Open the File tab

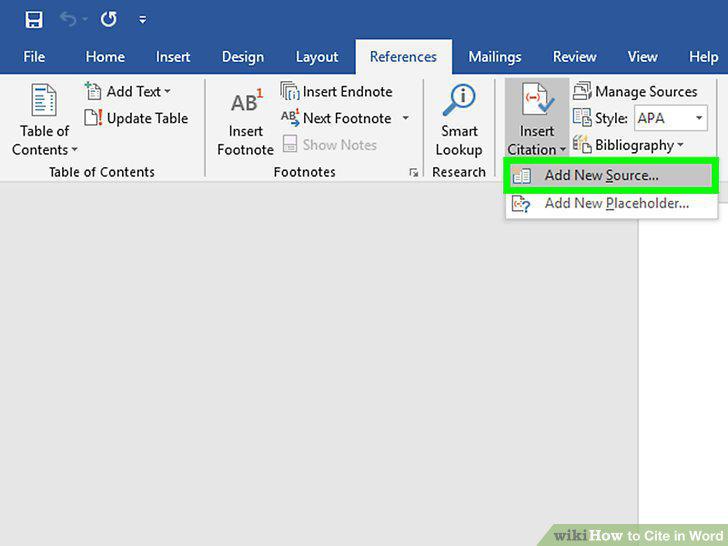tap(34, 57)
